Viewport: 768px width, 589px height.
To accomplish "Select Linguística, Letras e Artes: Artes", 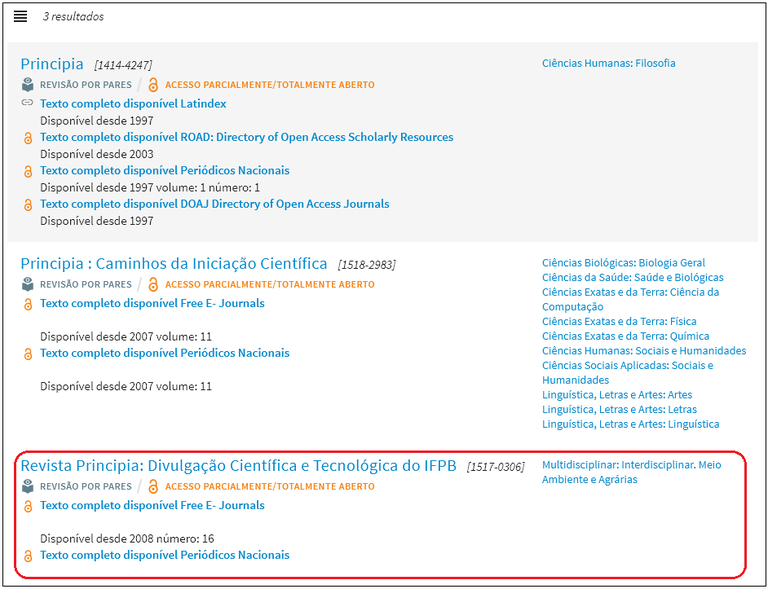I will (617, 395).
